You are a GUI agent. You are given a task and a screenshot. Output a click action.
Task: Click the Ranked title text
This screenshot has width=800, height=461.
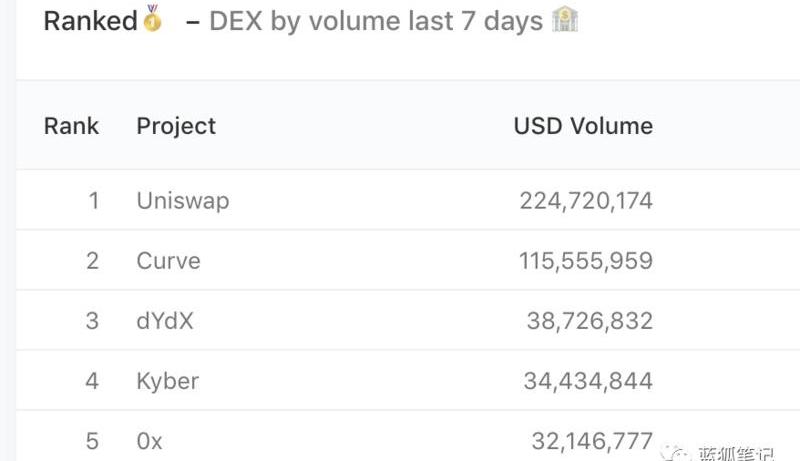[x=90, y=20]
